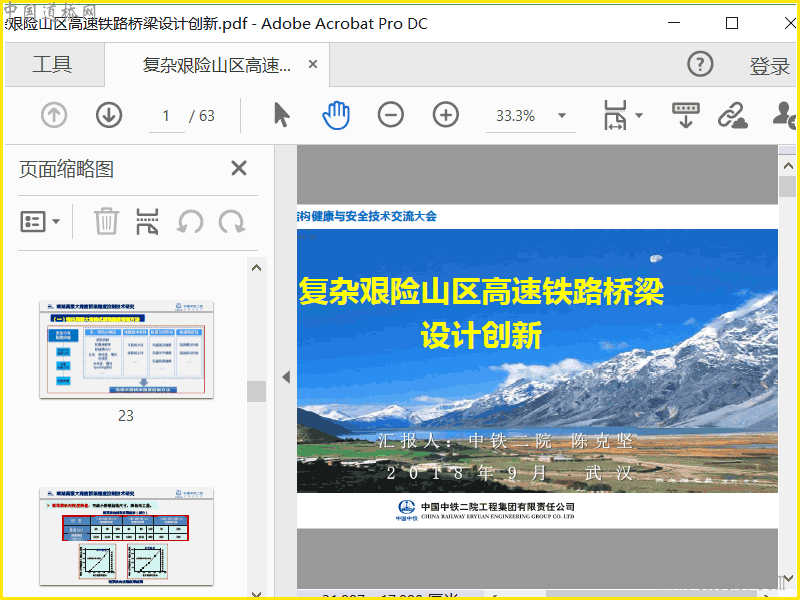The width and height of the screenshot is (800, 600).
Task: Go to next page arrow icon
Action: (109, 115)
